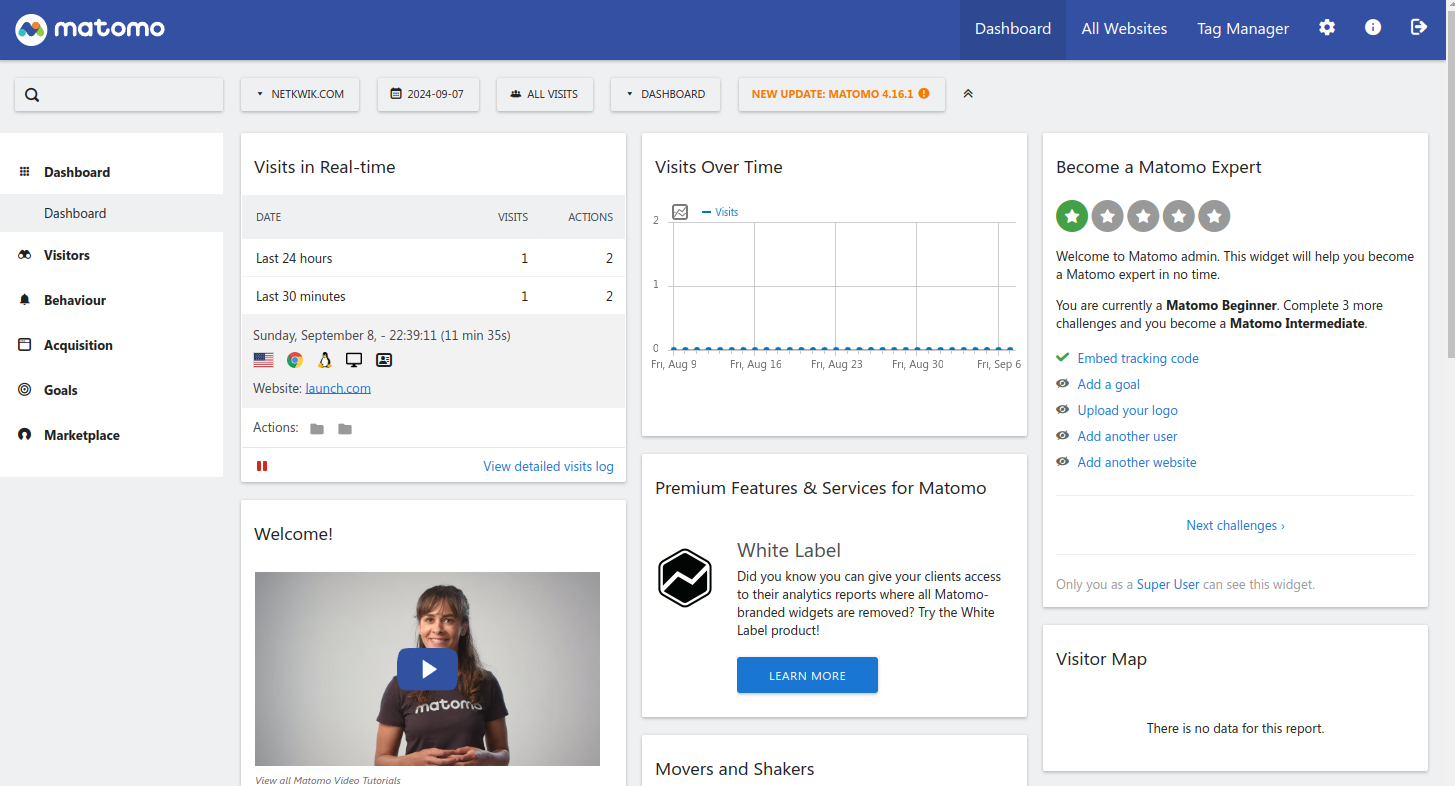Screen dimensions: 1455x786
Task: Go to All Websites in top navigation
Action: click(x=1124, y=29)
